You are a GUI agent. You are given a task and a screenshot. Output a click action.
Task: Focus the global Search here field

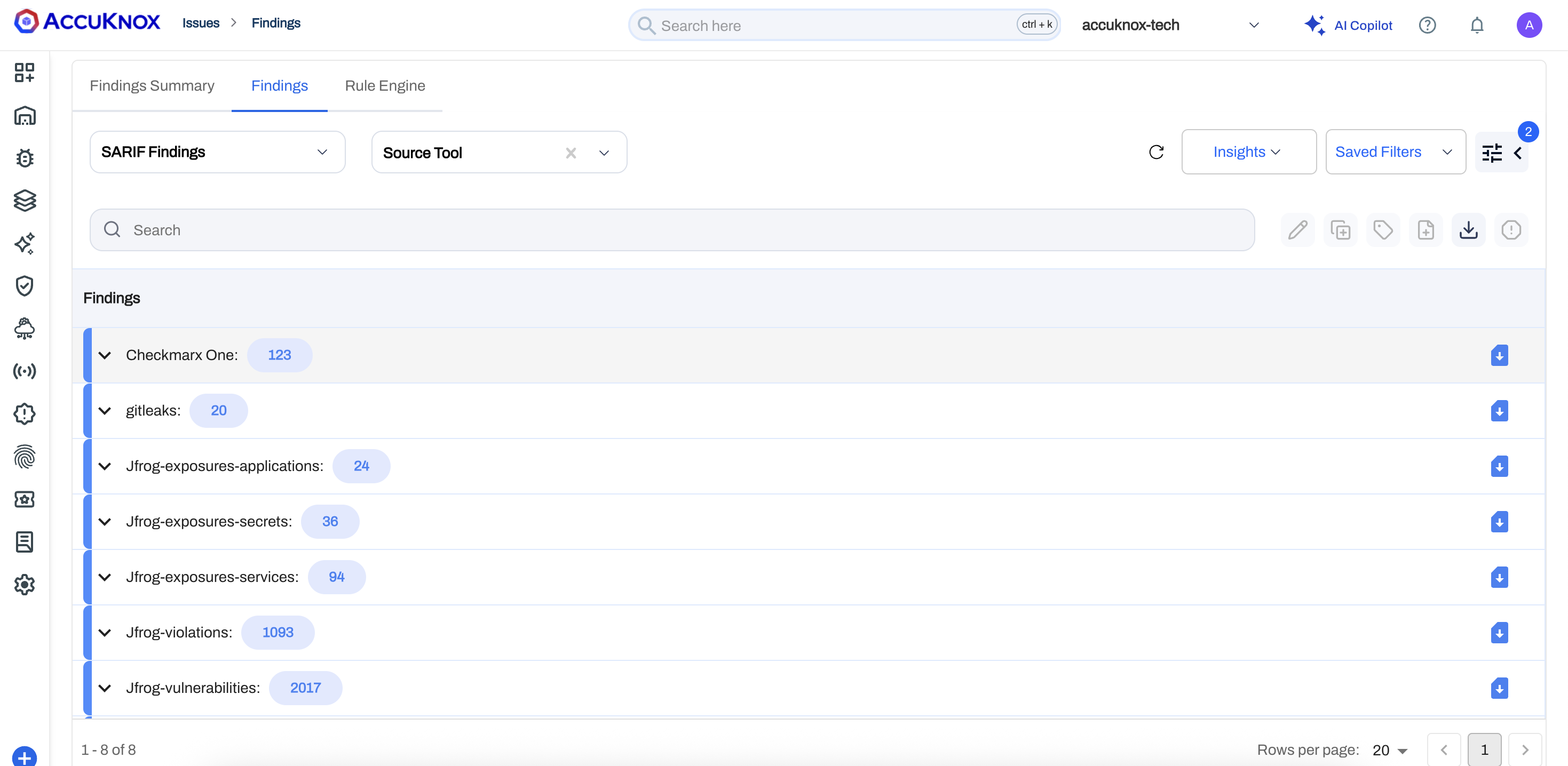(844, 25)
